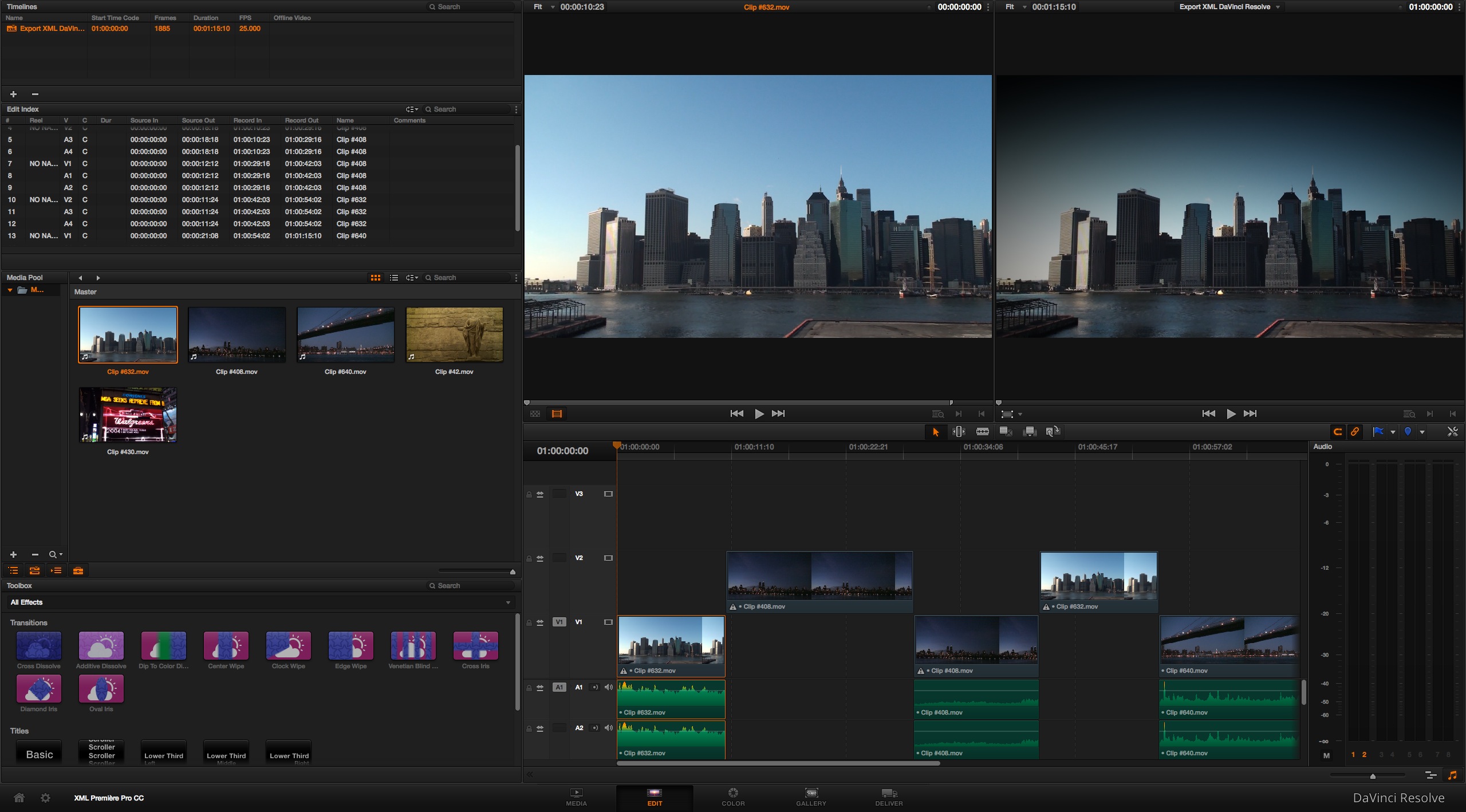The width and height of the screenshot is (1466, 812).
Task: Disable the V3 track filmstrip icon
Action: point(608,494)
